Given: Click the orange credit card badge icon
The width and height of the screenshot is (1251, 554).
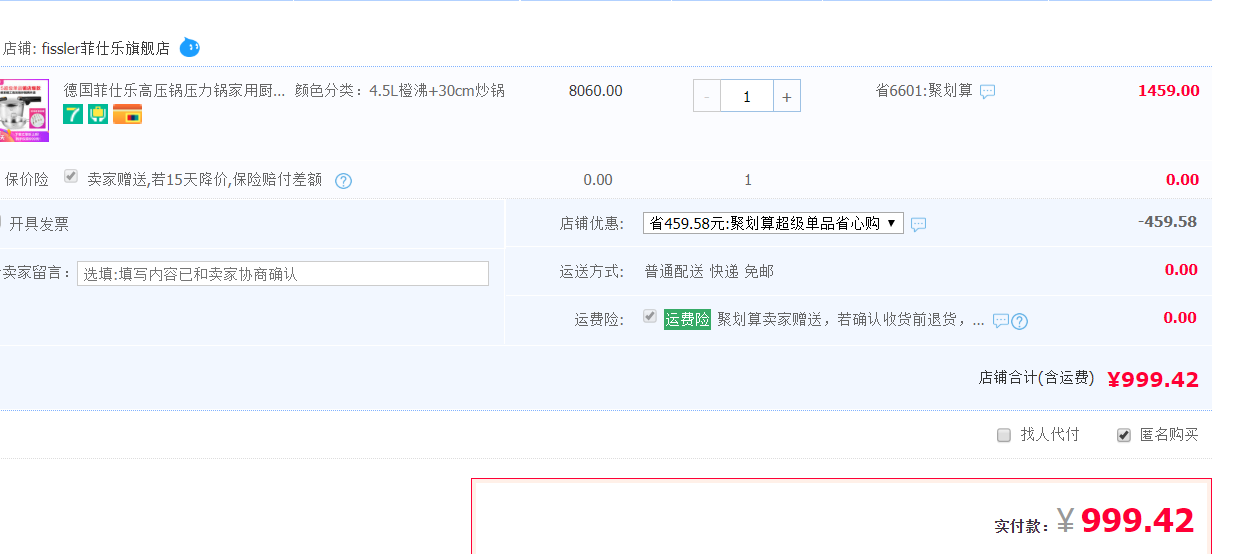Looking at the screenshot, I should [127, 114].
